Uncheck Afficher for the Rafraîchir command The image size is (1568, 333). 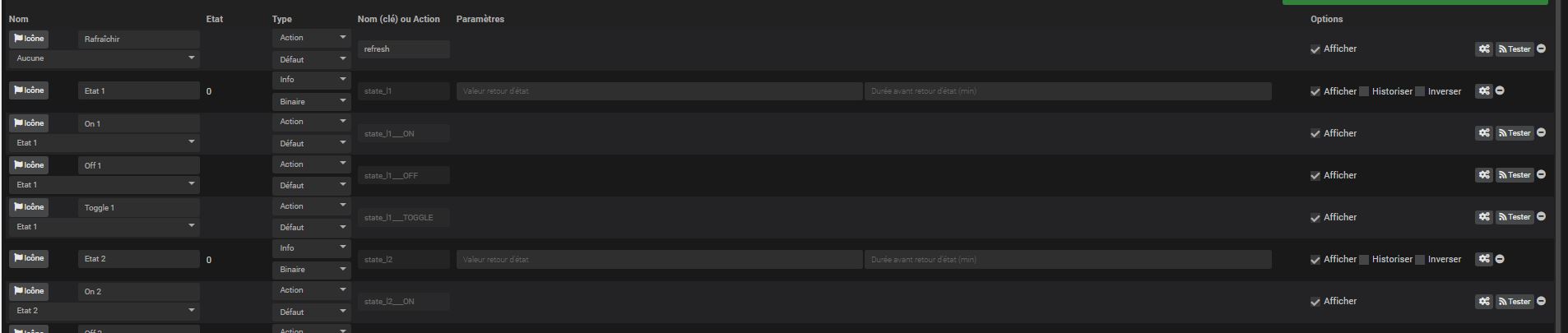coord(1315,49)
